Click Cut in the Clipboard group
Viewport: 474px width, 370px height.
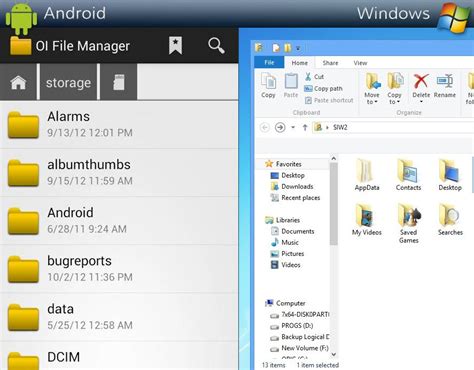click(314, 77)
